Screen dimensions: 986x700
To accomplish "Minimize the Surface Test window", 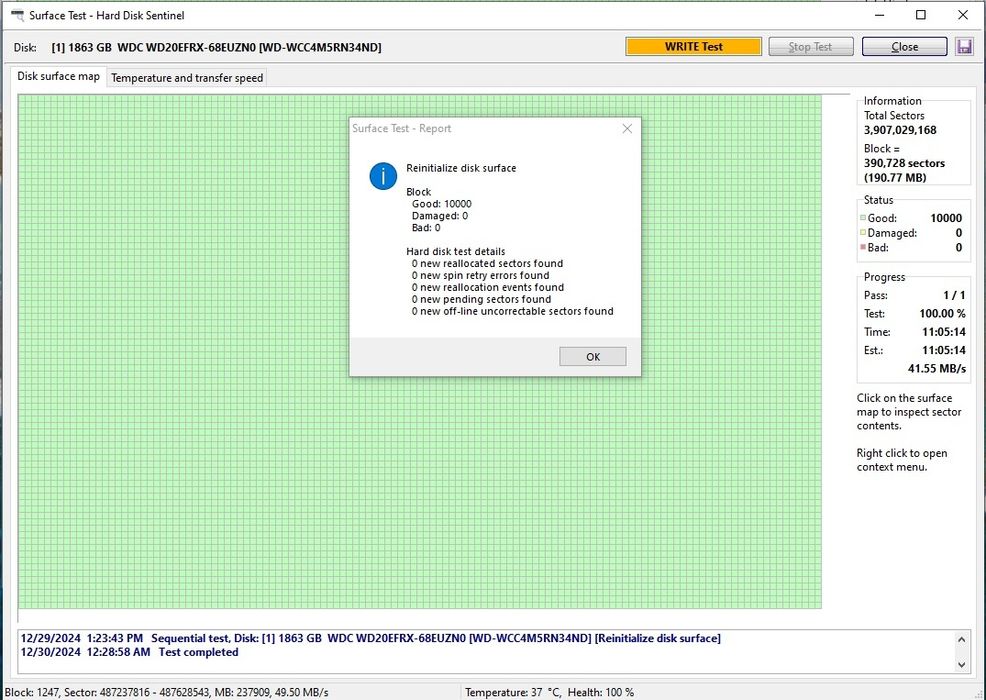I will (x=879, y=15).
